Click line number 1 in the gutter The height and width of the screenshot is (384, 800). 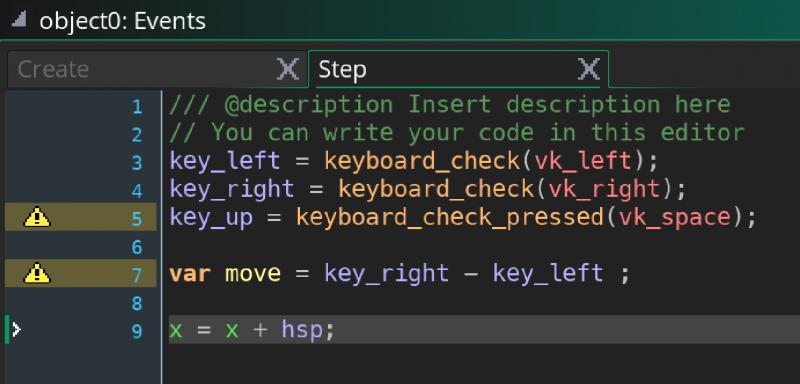click(x=137, y=107)
